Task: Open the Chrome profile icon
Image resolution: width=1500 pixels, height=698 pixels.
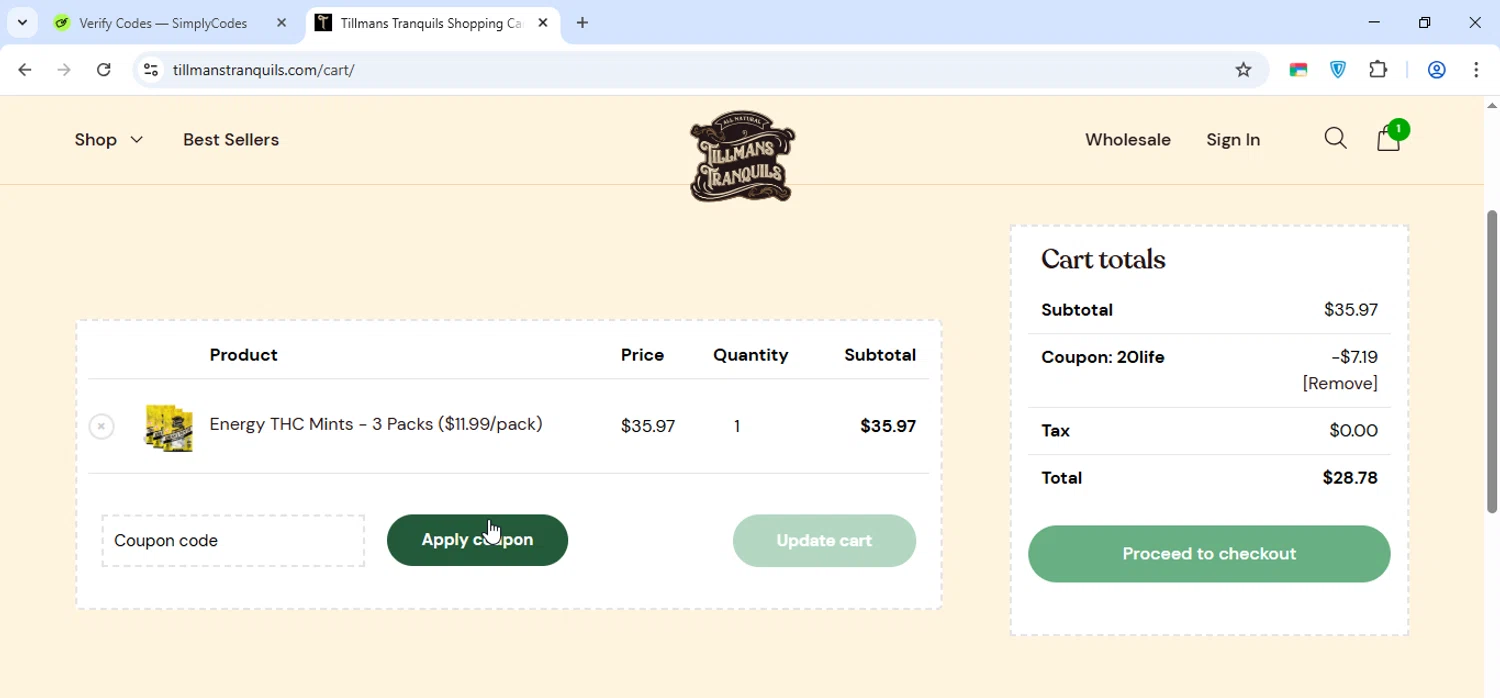Action: point(1436,70)
